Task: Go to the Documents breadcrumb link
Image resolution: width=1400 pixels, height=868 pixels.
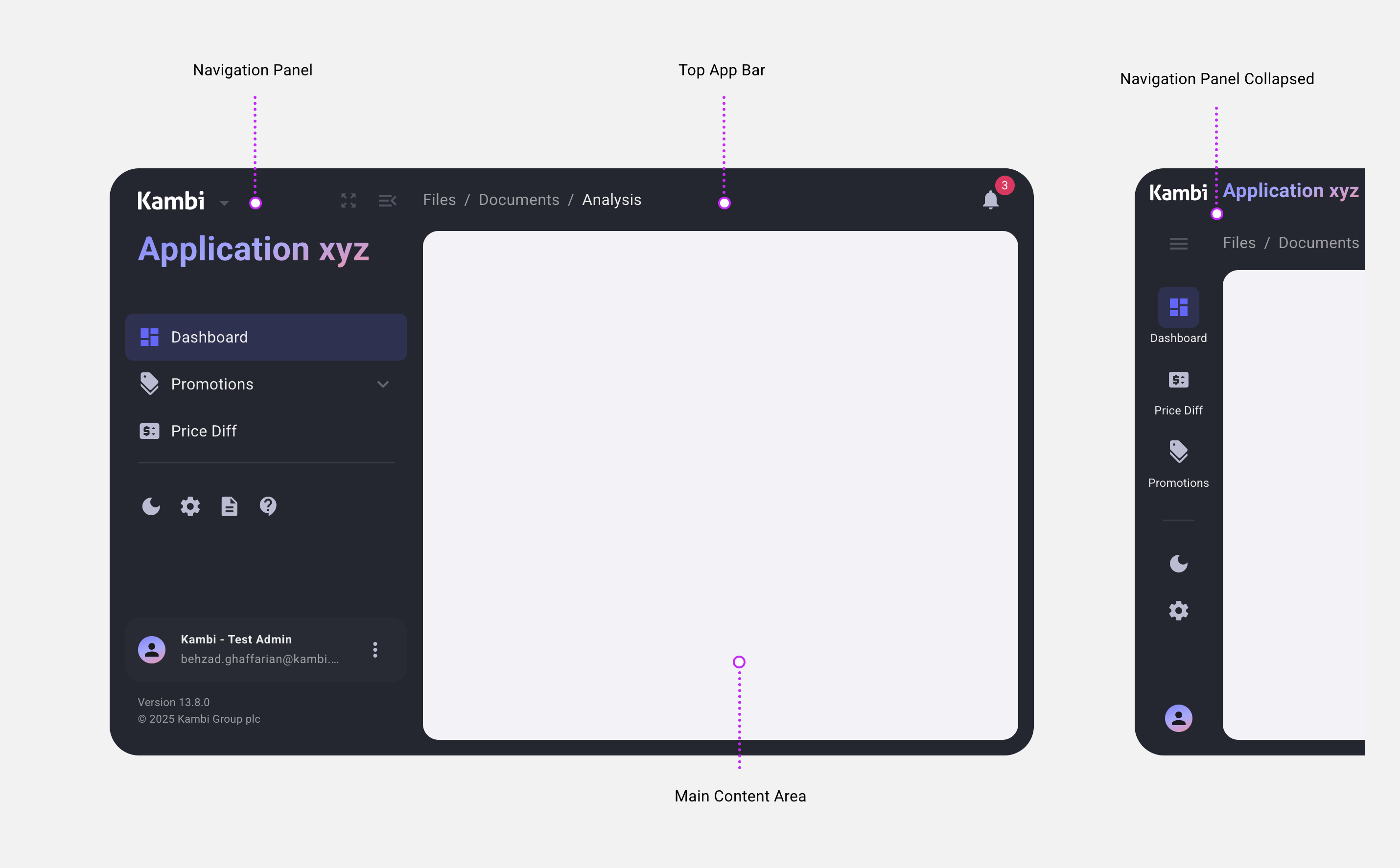Action: [x=518, y=200]
